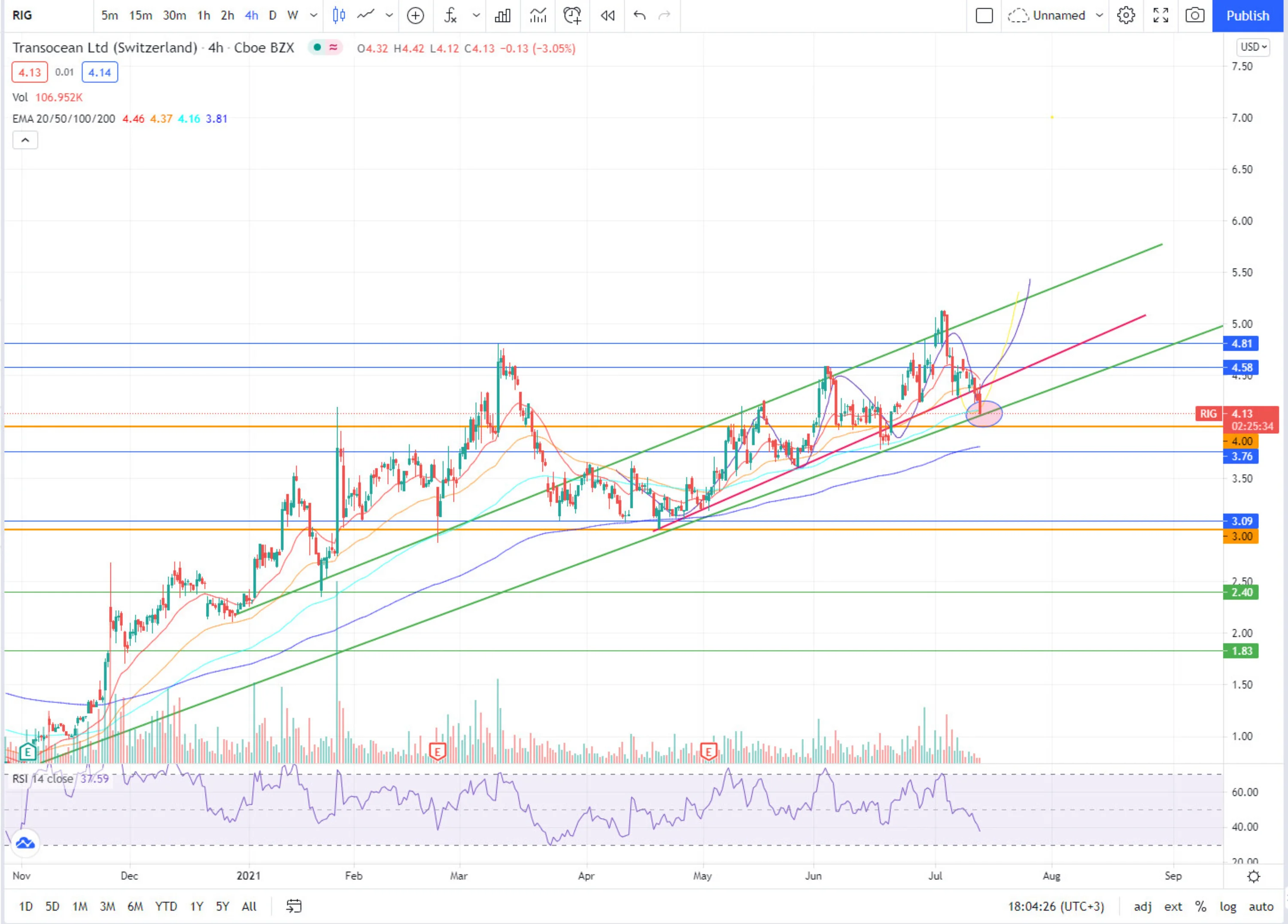Click the RIG symbol search field
The image size is (1288, 924).
[x=48, y=15]
